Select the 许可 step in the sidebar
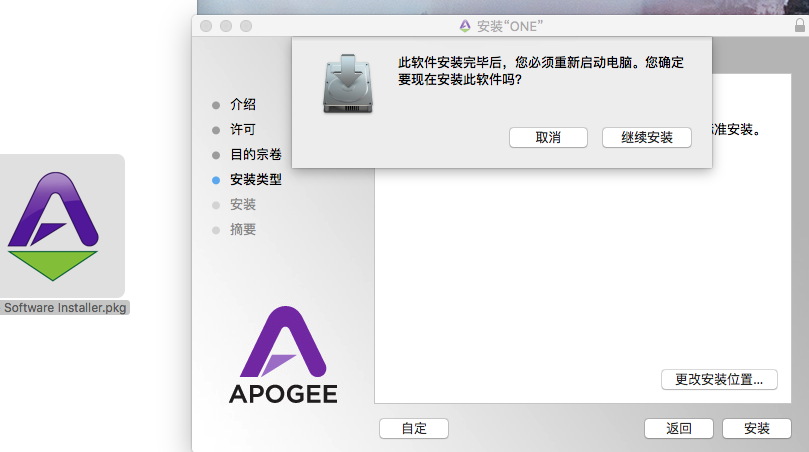Image resolution: width=809 pixels, height=452 pixels. (x=243, y=130)
